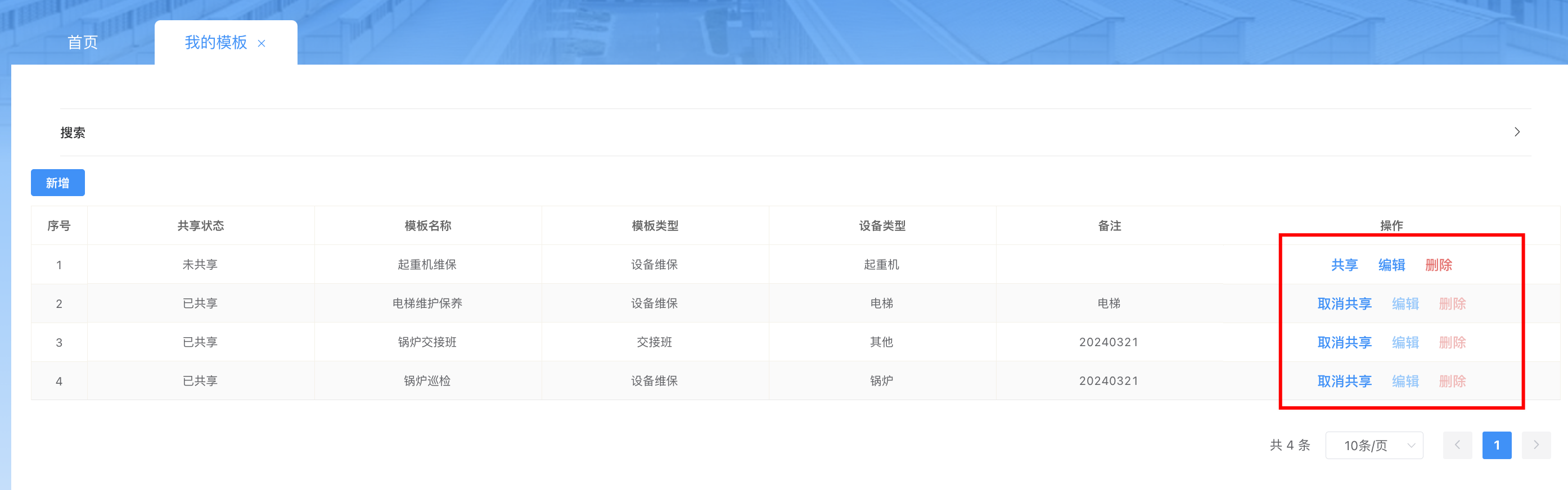
Task: Select the 我的模板 tab
Action: [215, 43]
